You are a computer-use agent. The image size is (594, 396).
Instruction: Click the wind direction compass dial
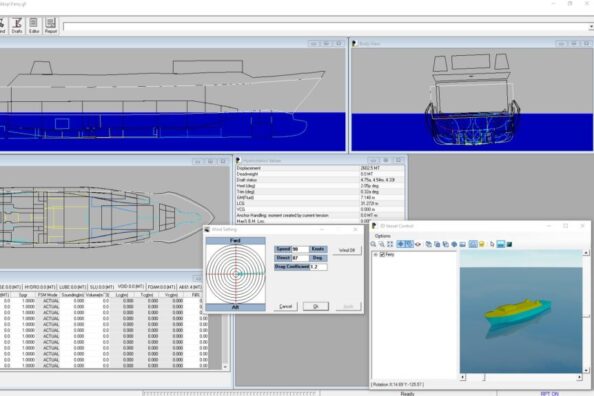[236, 274]
